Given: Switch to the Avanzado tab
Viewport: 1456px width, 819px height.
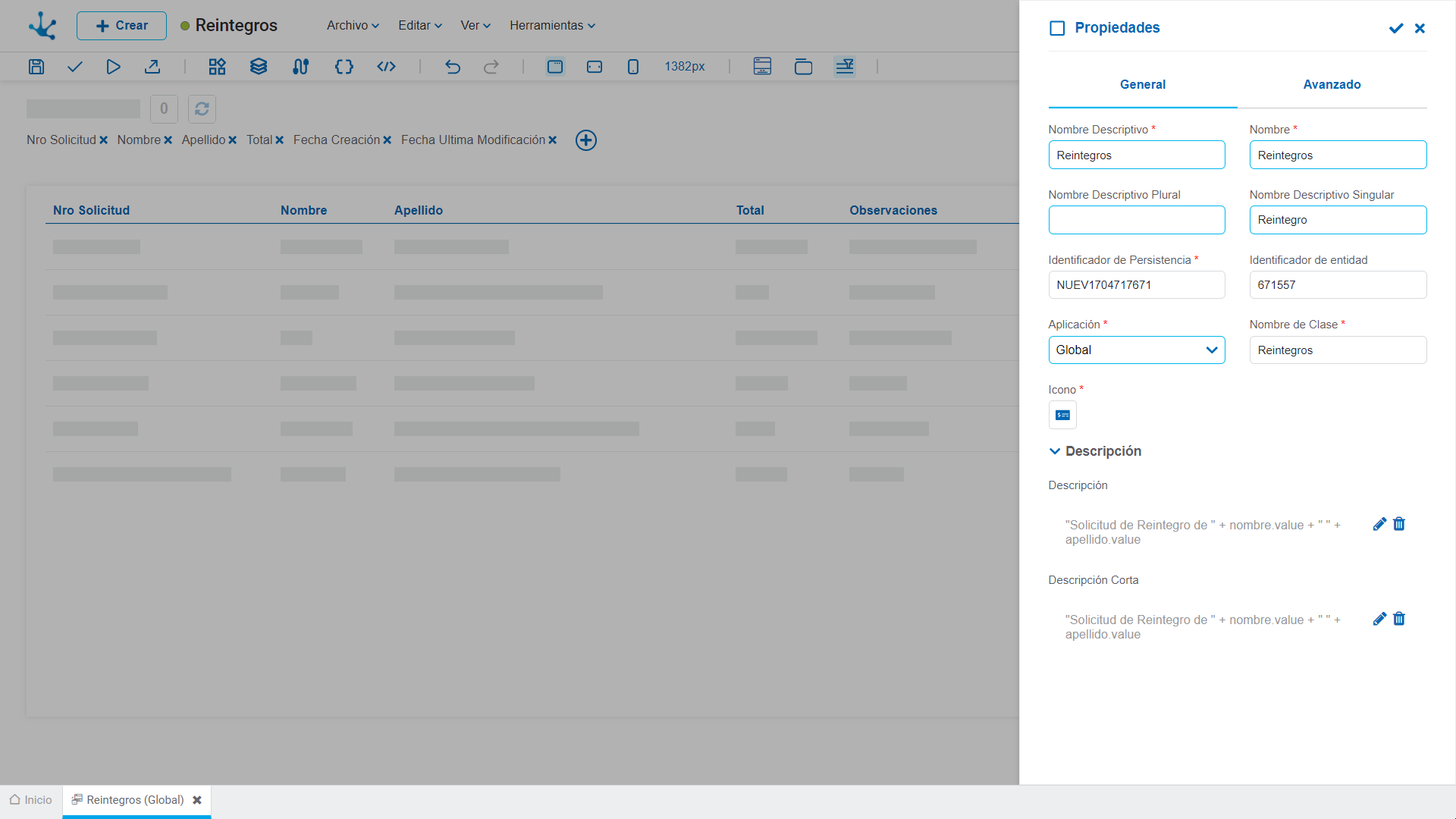Looking at the screenshot, I should [1332, 85].
